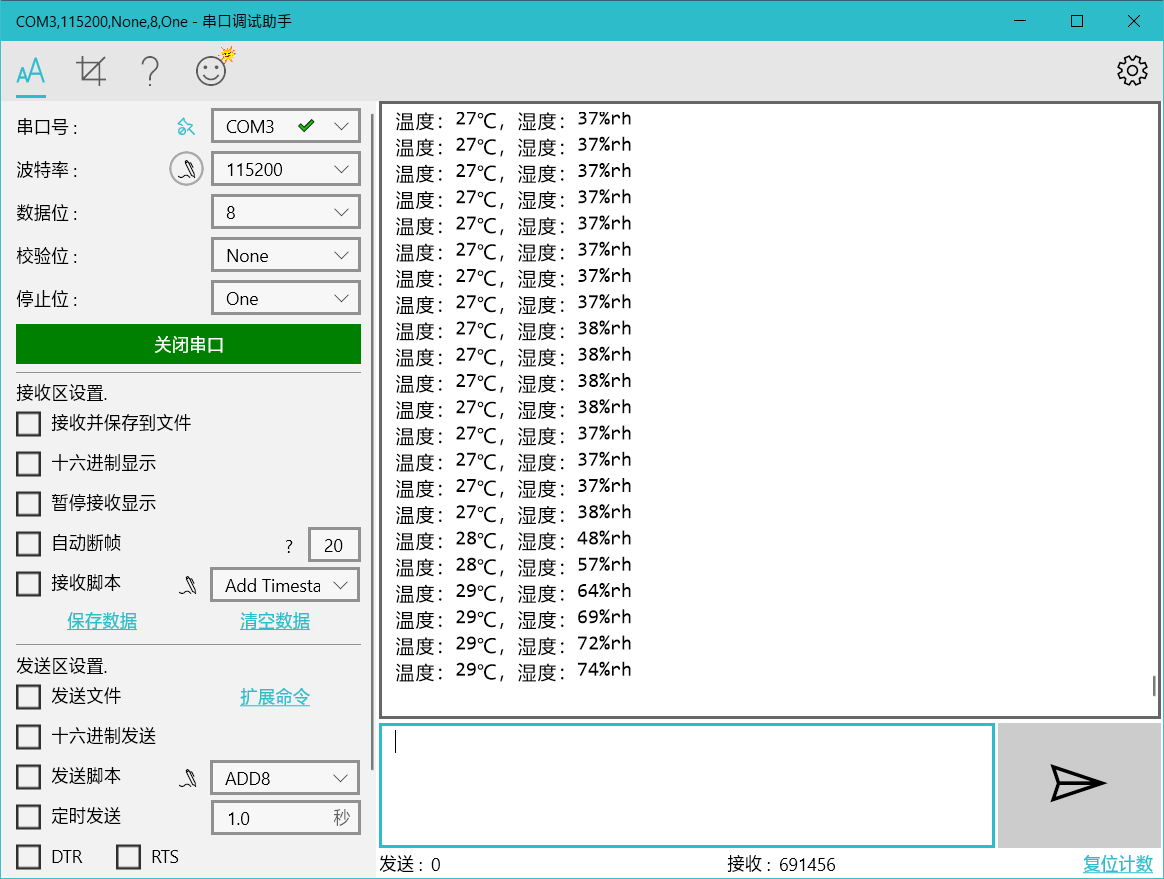This screenshot has height=879, width=1164.
Task: Click the 保存数据 link
Action: [x=102, y=621]
